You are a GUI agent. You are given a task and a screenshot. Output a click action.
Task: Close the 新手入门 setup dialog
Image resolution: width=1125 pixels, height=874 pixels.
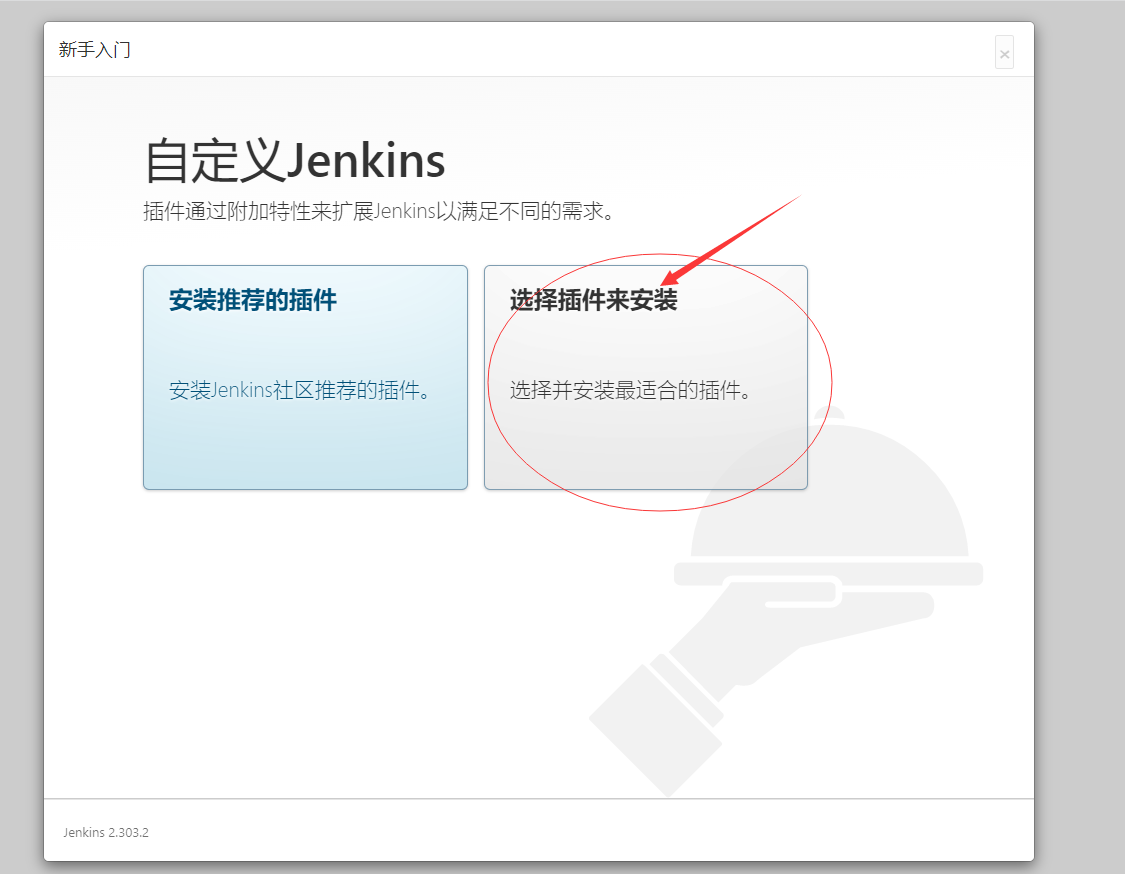[x=1004, y=52]
